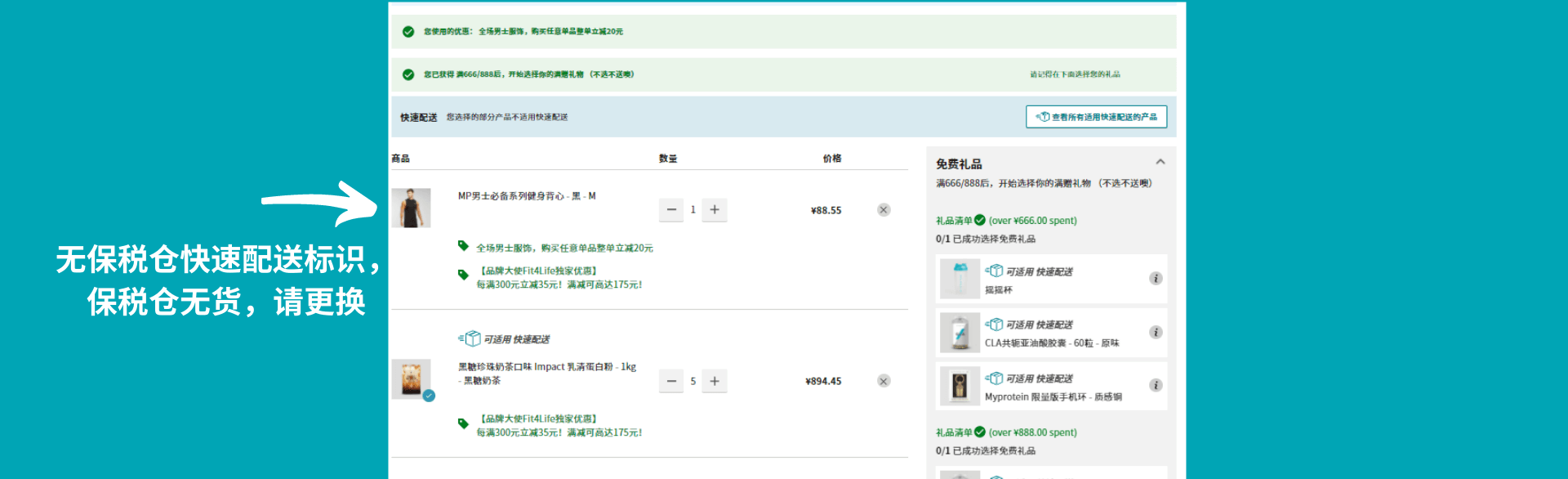Open info icon for Myprotein phone ring gift
Image resolution: width=1568 pixels, height=479 pixels.
(1156, 385)
